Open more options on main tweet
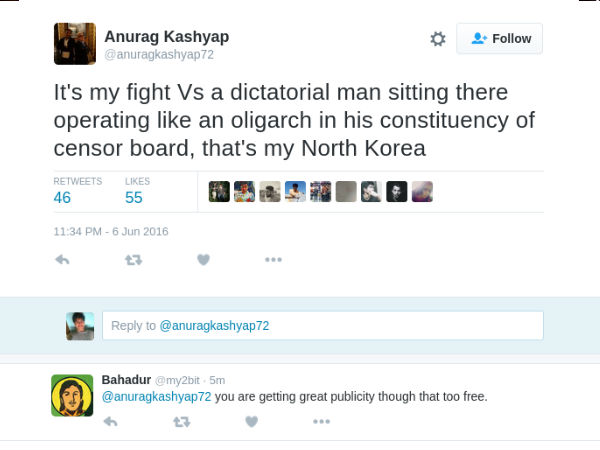This screenshot has height=450, width=600. pyautogui.click(x=273, y=260)
